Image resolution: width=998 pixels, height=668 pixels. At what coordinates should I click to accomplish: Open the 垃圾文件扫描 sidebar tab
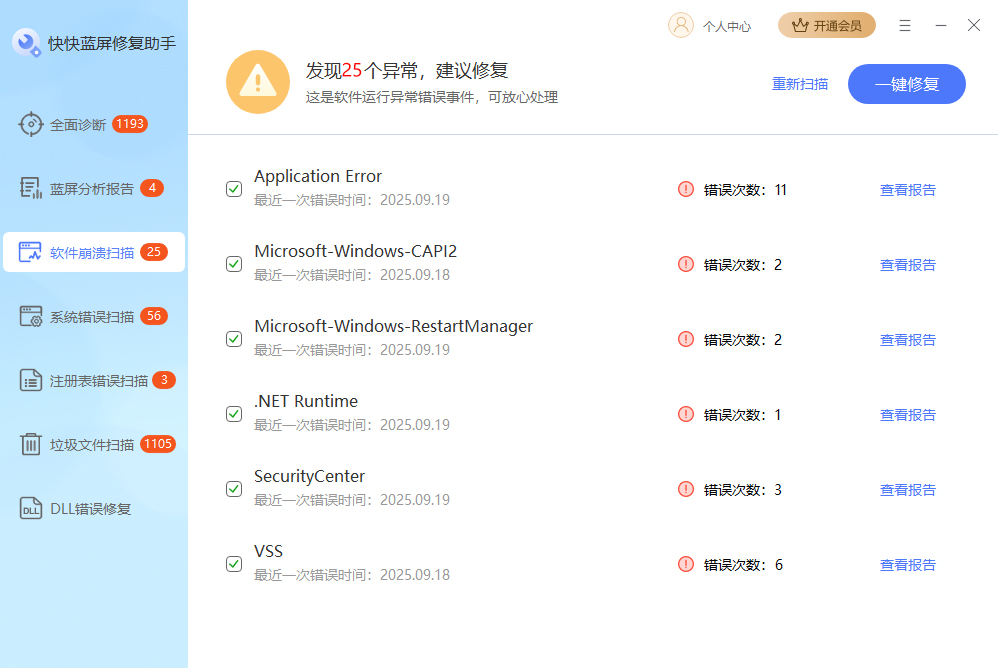[x=93, y=445]
